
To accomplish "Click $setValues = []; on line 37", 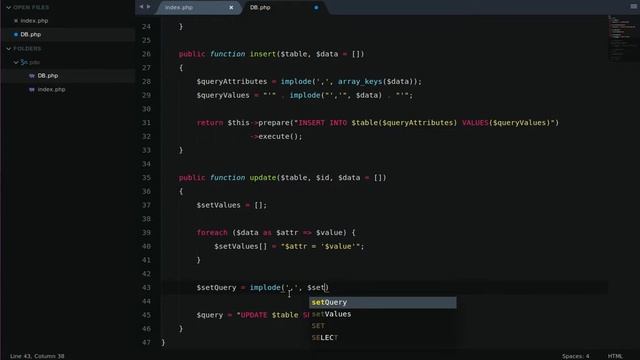I will [231, 205].
